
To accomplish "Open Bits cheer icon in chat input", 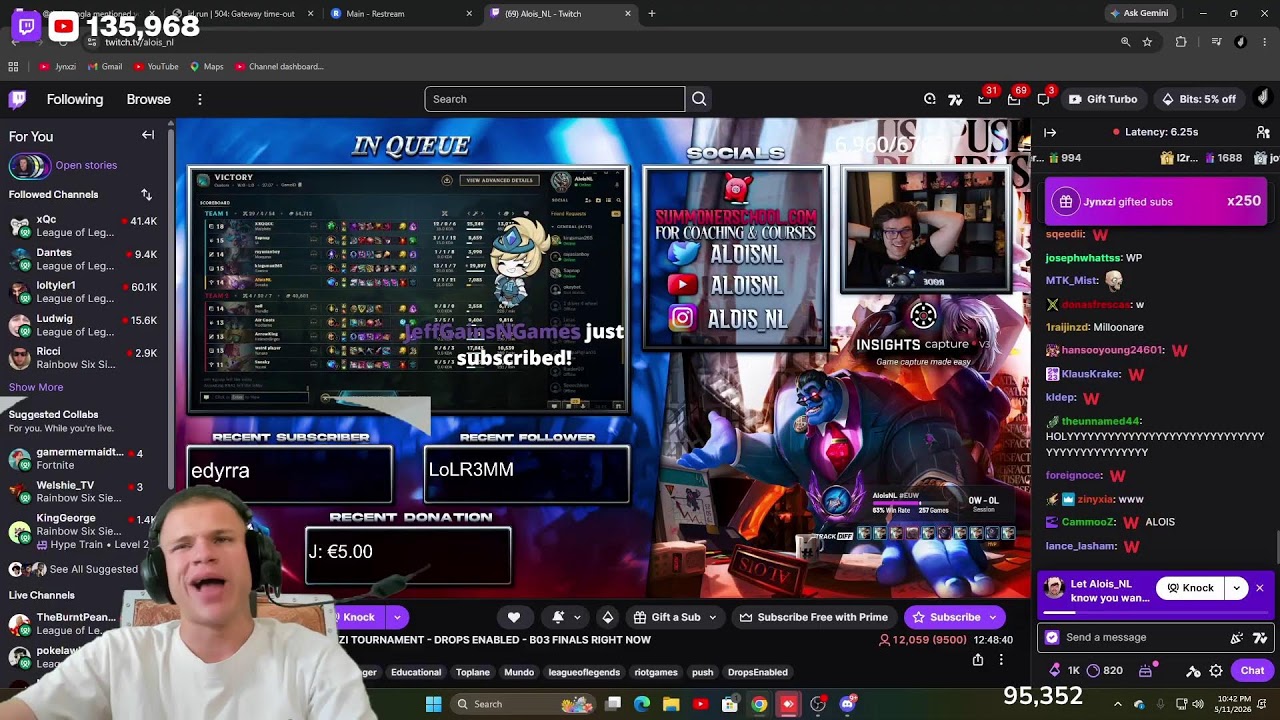I will pyautogui.click(x=1237, y=637).
